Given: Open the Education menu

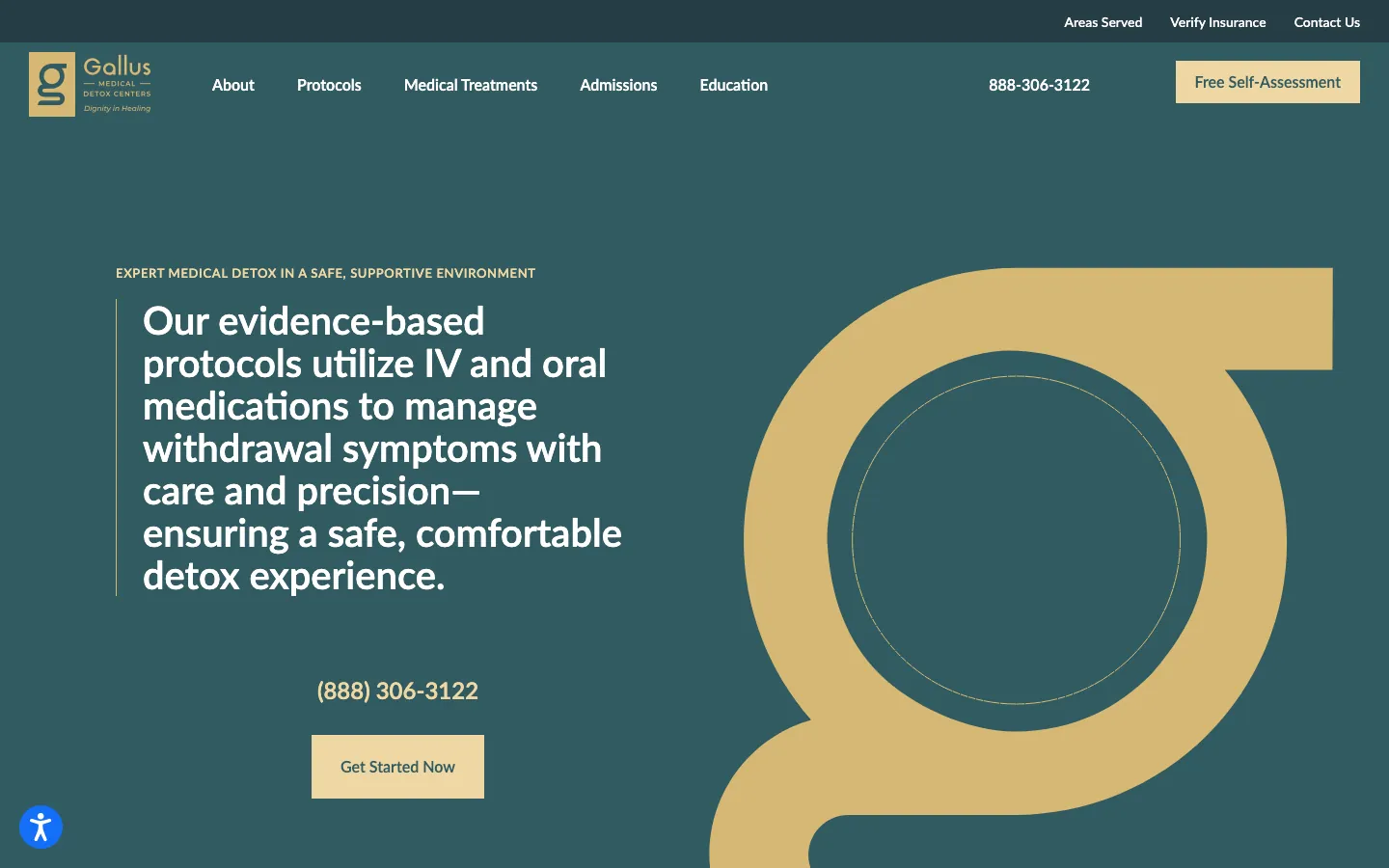Looking at the screenshot, I should (x=734, y=85).
